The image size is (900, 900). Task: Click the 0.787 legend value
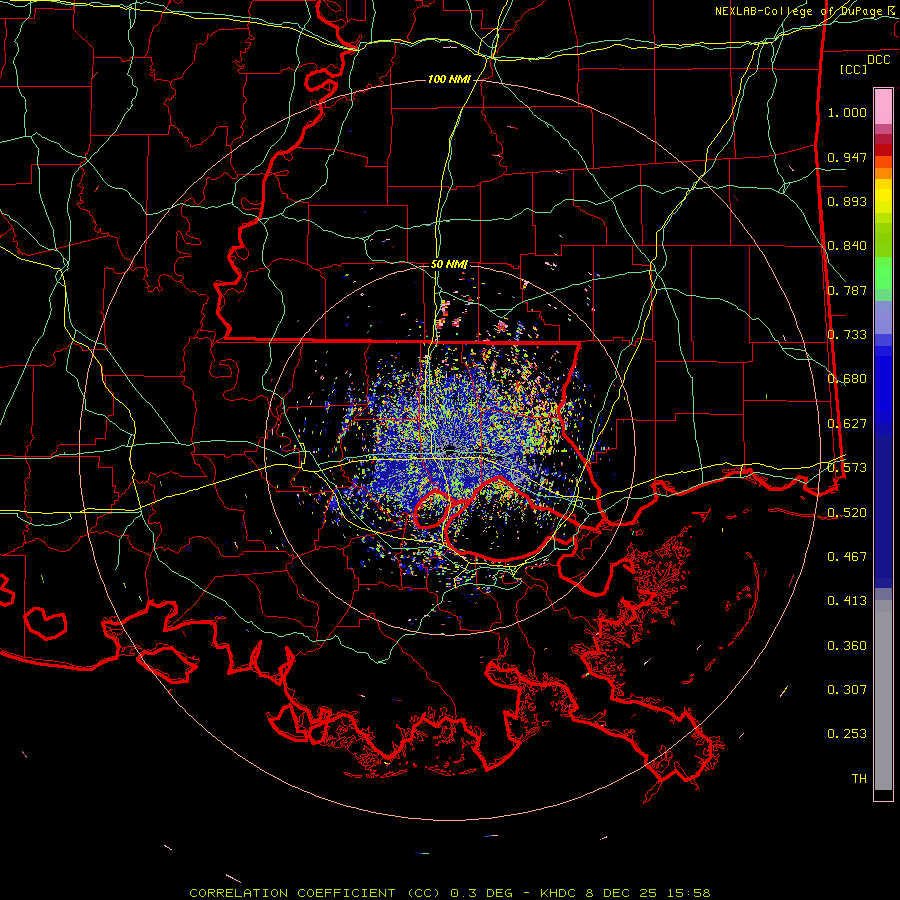click(x=847, y=290)
